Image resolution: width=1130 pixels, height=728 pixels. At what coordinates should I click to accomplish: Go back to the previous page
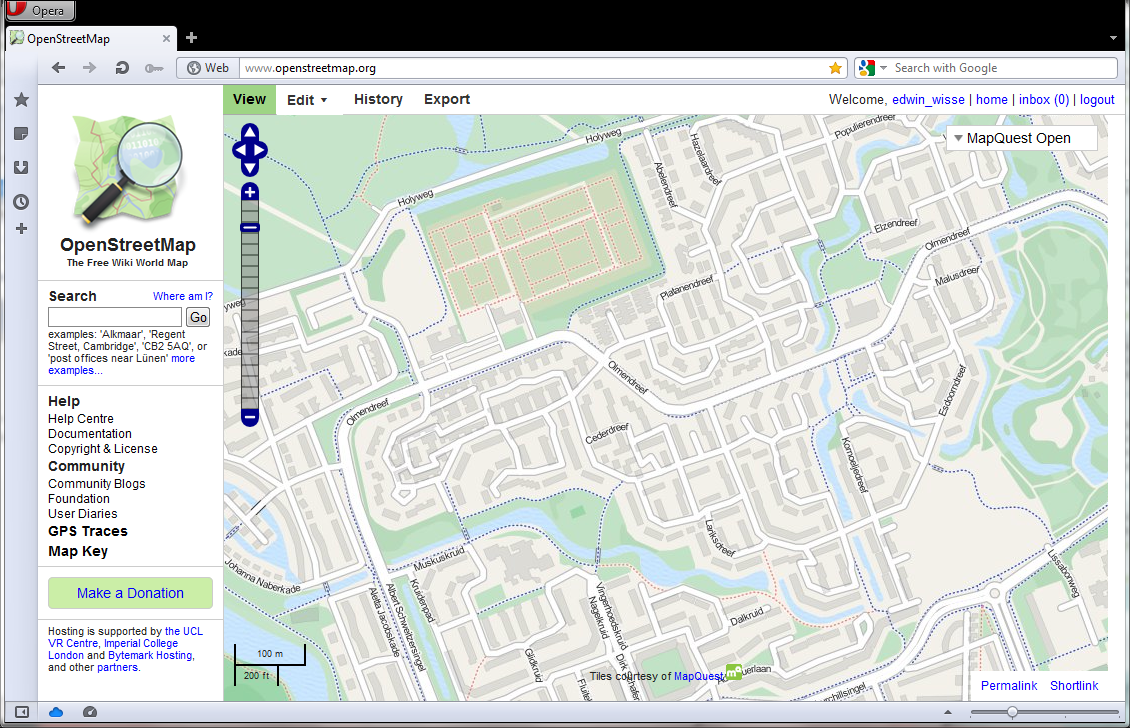58,68
